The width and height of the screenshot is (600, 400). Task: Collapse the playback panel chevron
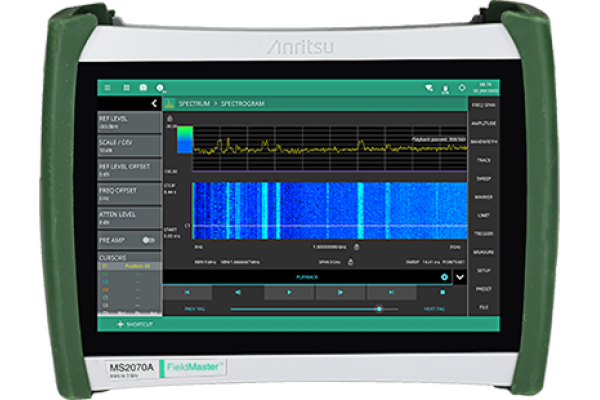460,277
